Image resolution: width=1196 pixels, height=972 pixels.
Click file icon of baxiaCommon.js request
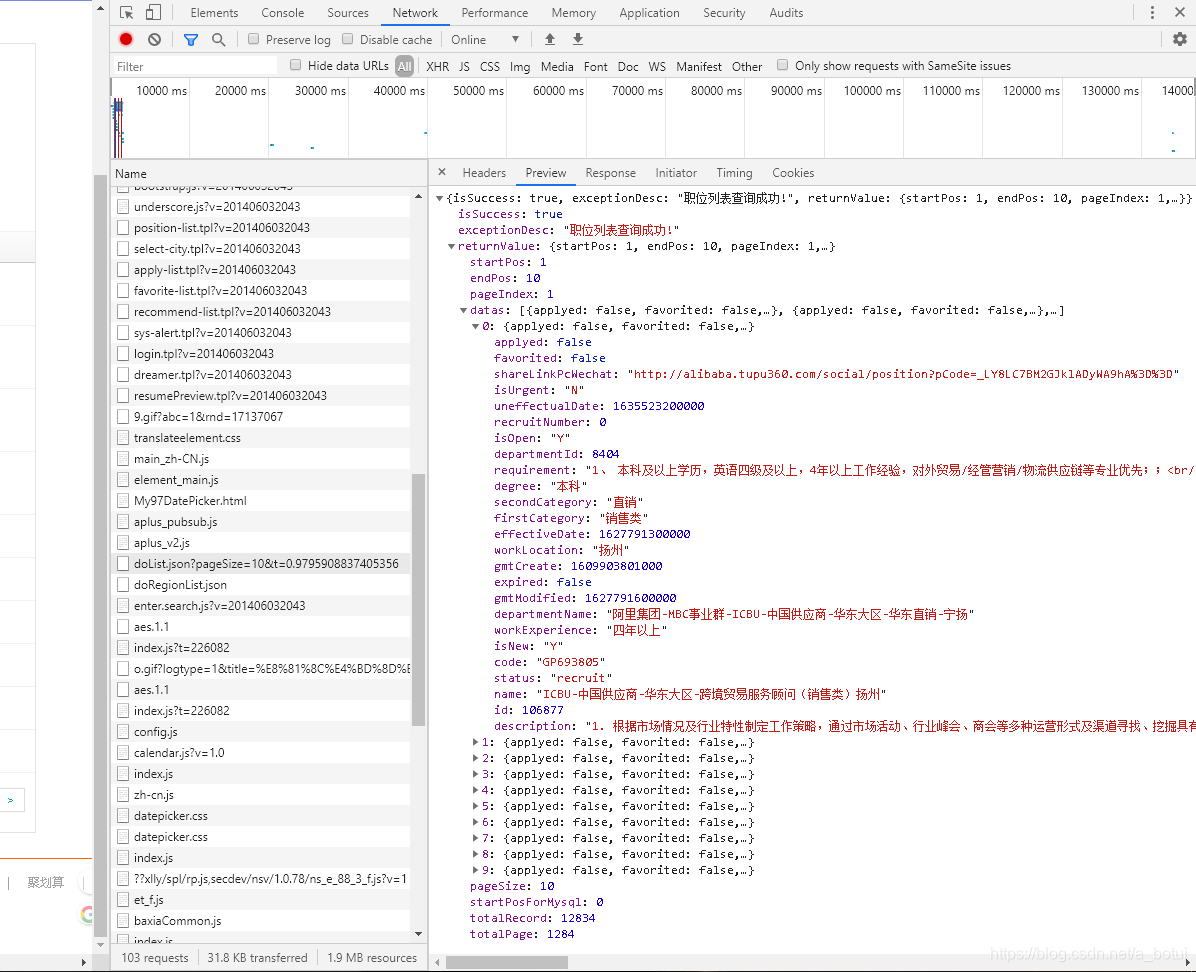[x=122, y=921]
